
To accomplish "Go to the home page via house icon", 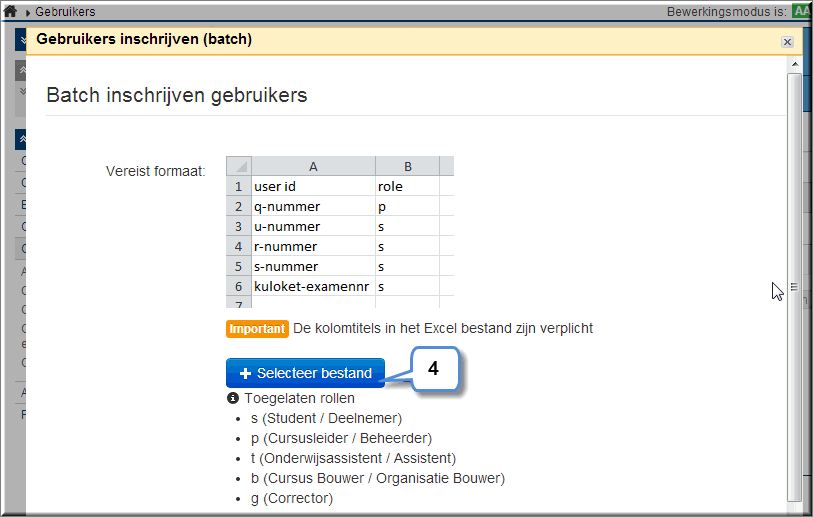I will click(x=10, y=11).
